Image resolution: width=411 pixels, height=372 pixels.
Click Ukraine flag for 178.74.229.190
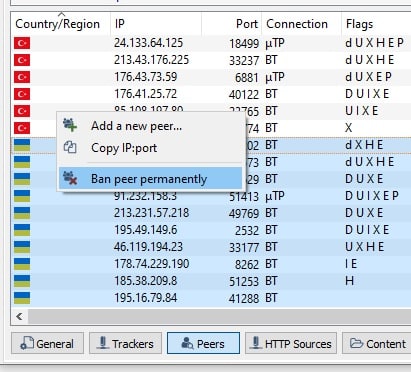22,264
